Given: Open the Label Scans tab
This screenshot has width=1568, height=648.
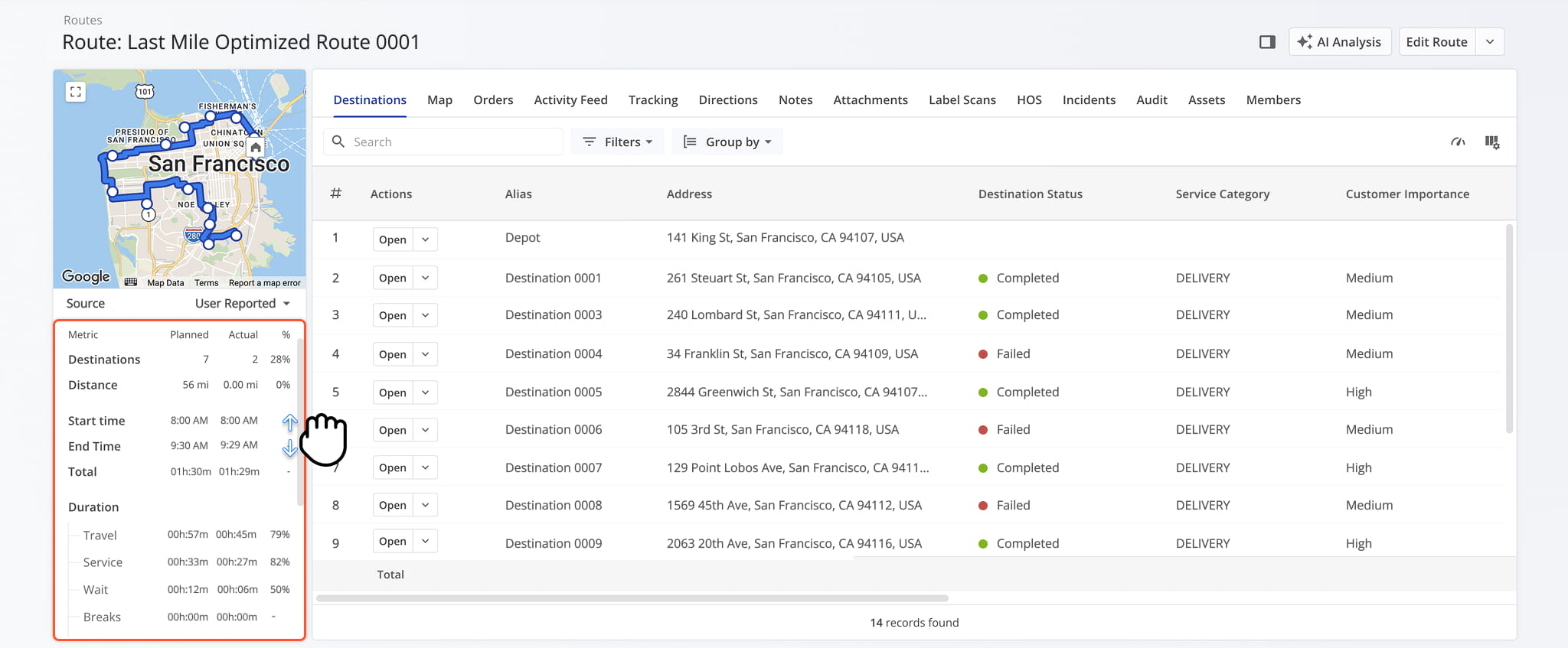Looking at the screenshot, I should point(962,100).
